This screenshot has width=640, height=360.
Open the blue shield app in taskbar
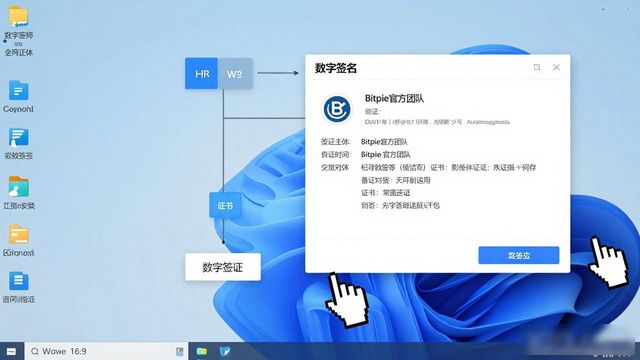tap(225, 351)
